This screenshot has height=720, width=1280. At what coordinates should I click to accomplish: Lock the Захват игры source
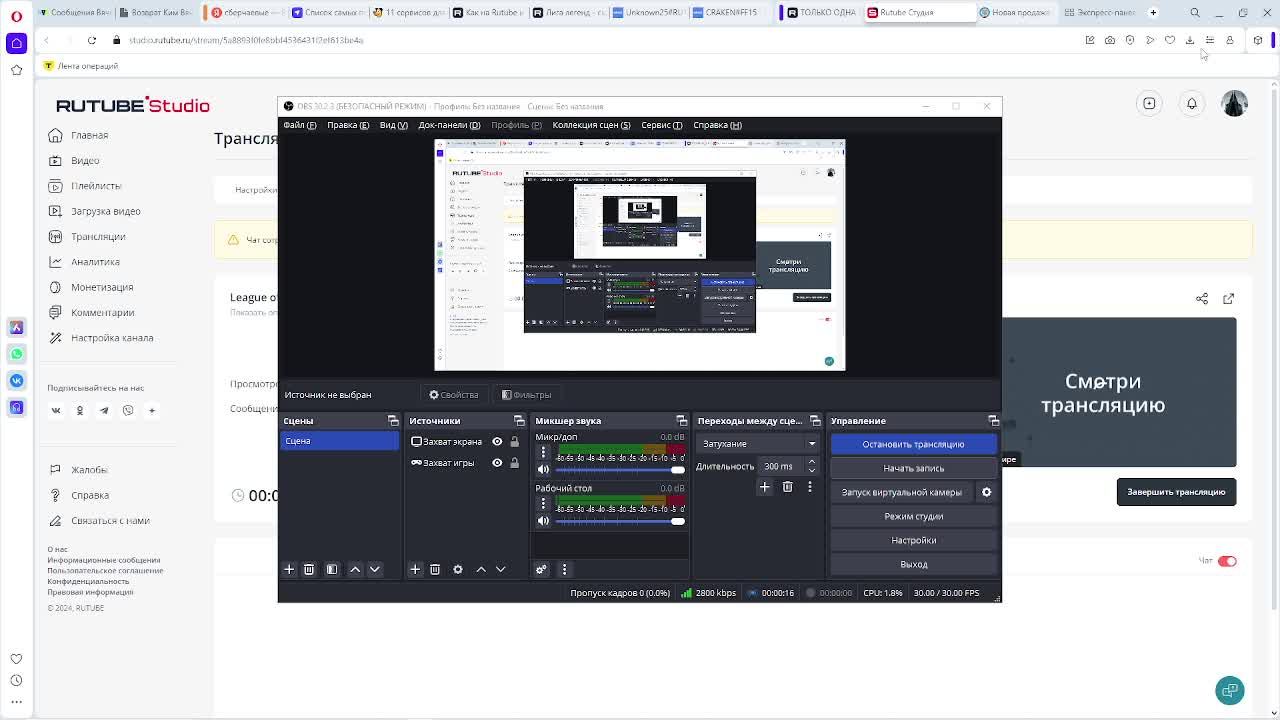coord(515,463)
